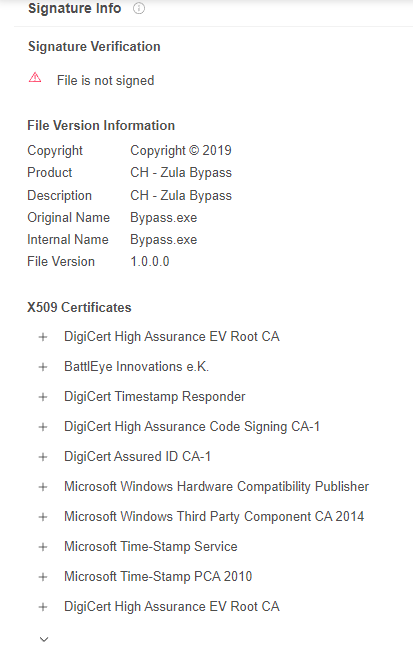Image resolution: width=413 pixels, height=650 pixels.
Task: Expand Microsoft Time-Stamp PCA 2010 certificate
Action: (43, 577)
